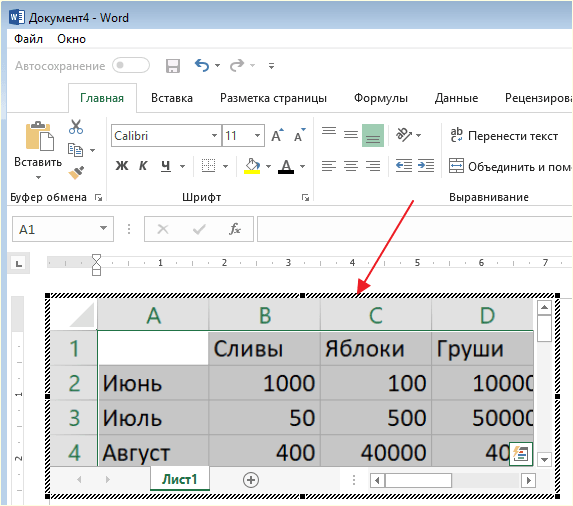Open the font size 11 dropdown
This screenshot has width=573, height=506.
pyautogui.click(x=258, y=136)
